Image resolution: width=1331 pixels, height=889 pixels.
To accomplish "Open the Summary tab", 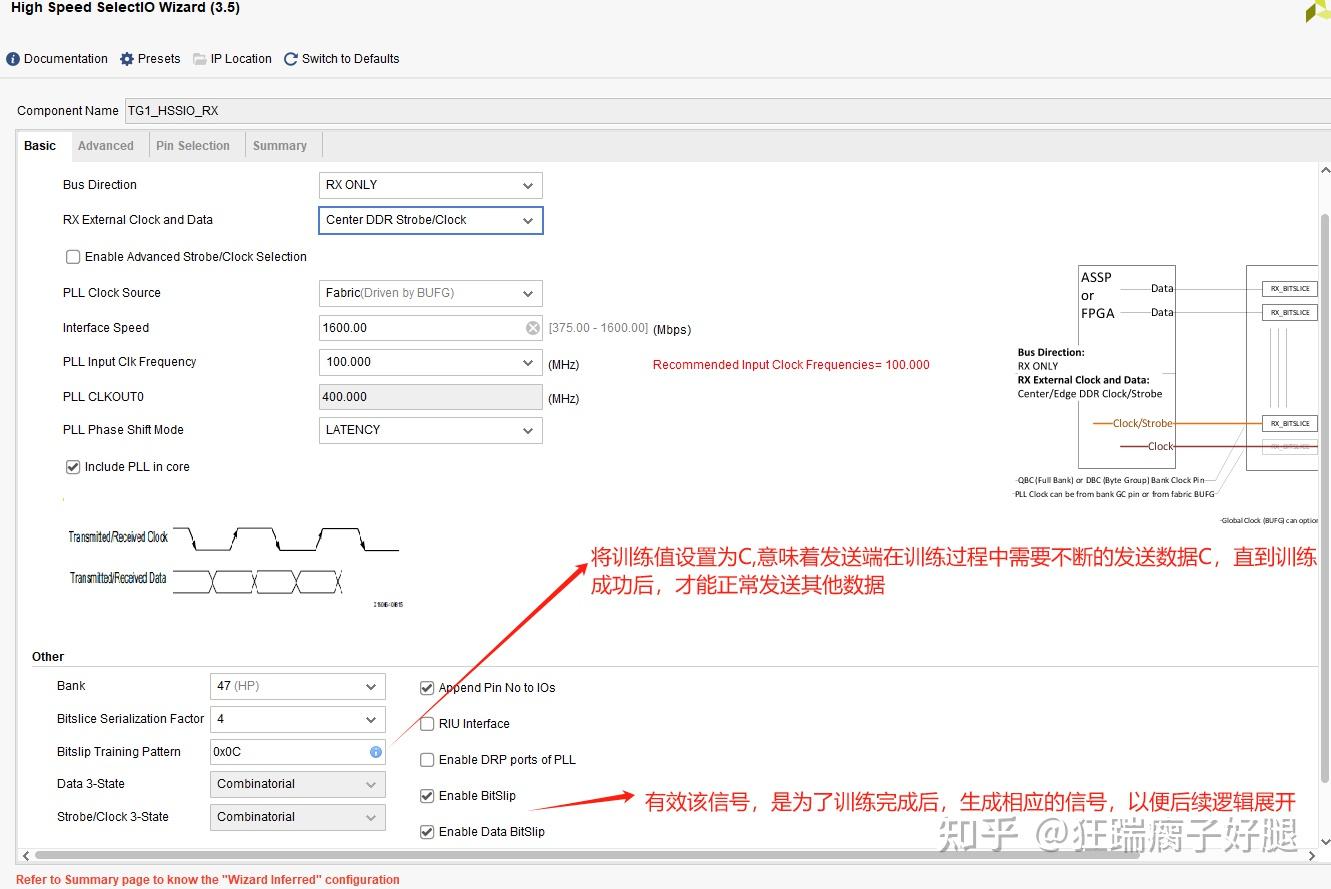I will 281,145.
